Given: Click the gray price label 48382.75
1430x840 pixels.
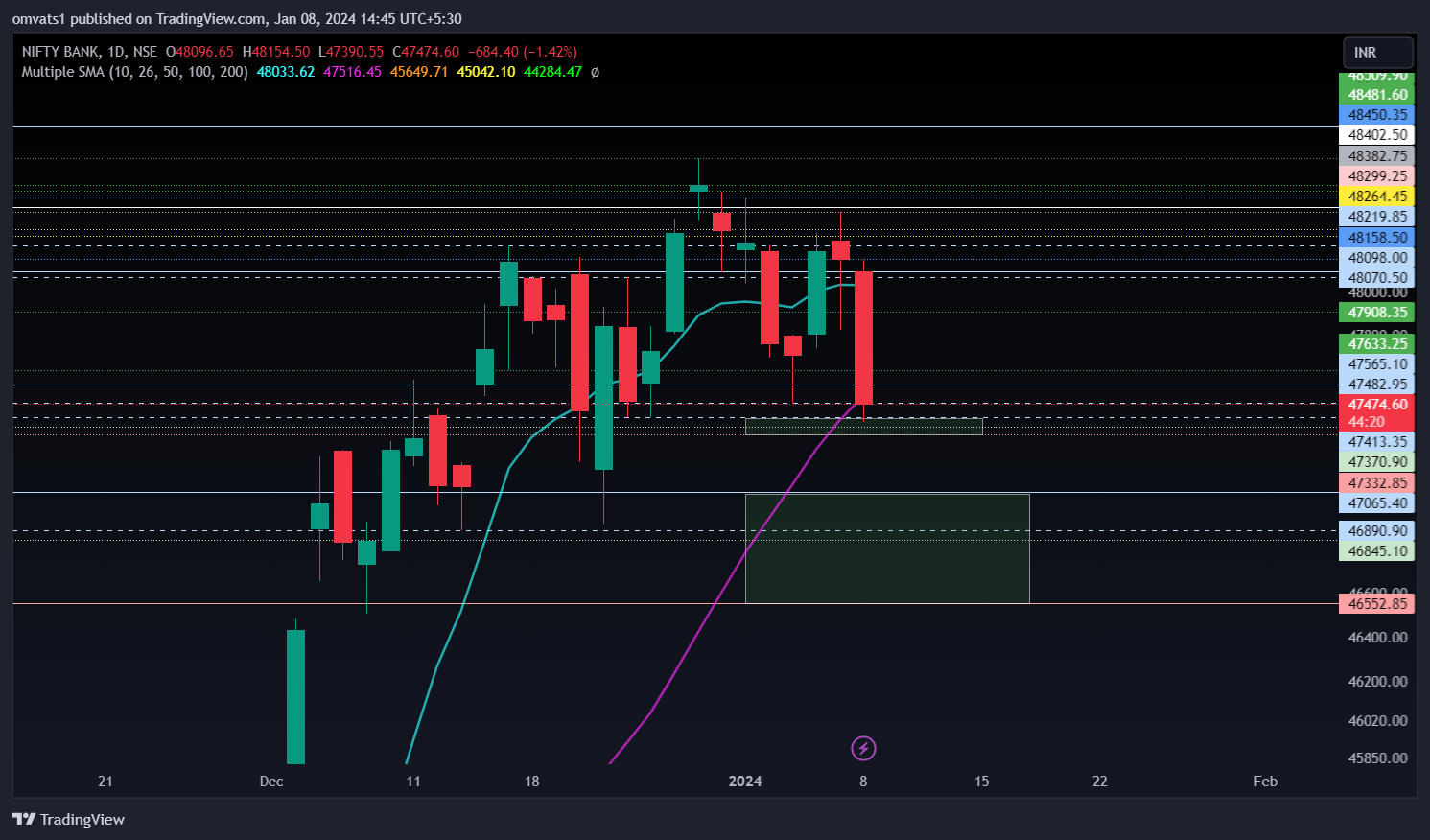Looking at the screenshot, I should 1377,156.
